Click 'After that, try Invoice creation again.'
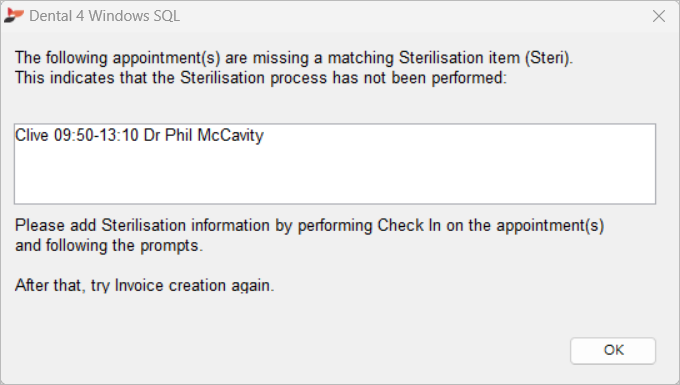 145,285
